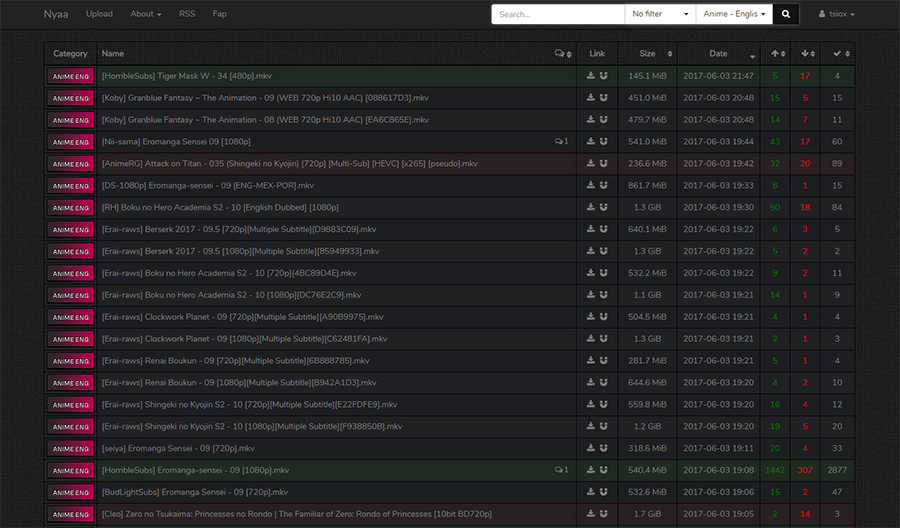
Task: Open the RSS feed link
Action: [x=187, y=14]
